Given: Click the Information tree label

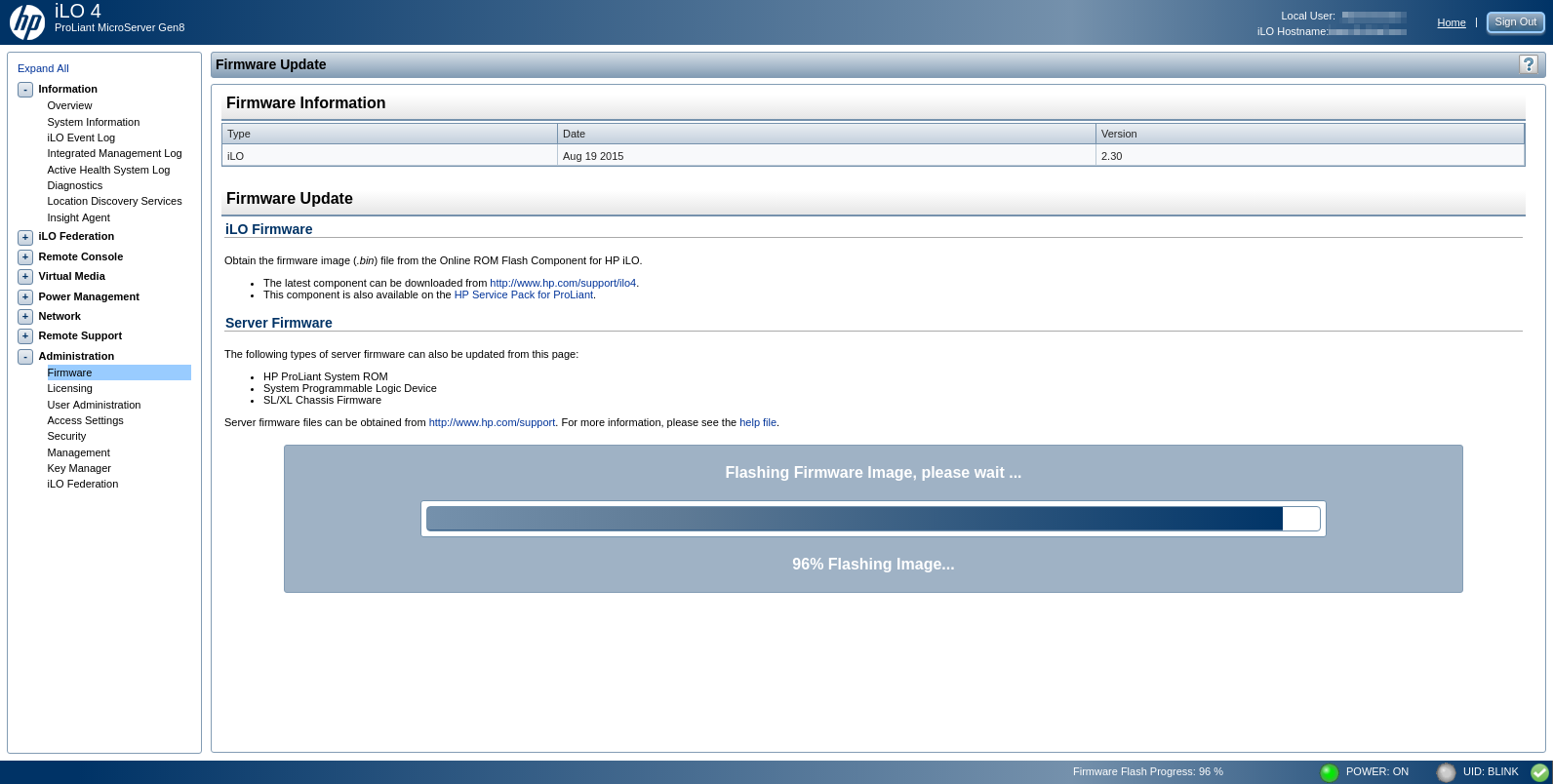Looking at the screenshot, I should tap(67, 89).
